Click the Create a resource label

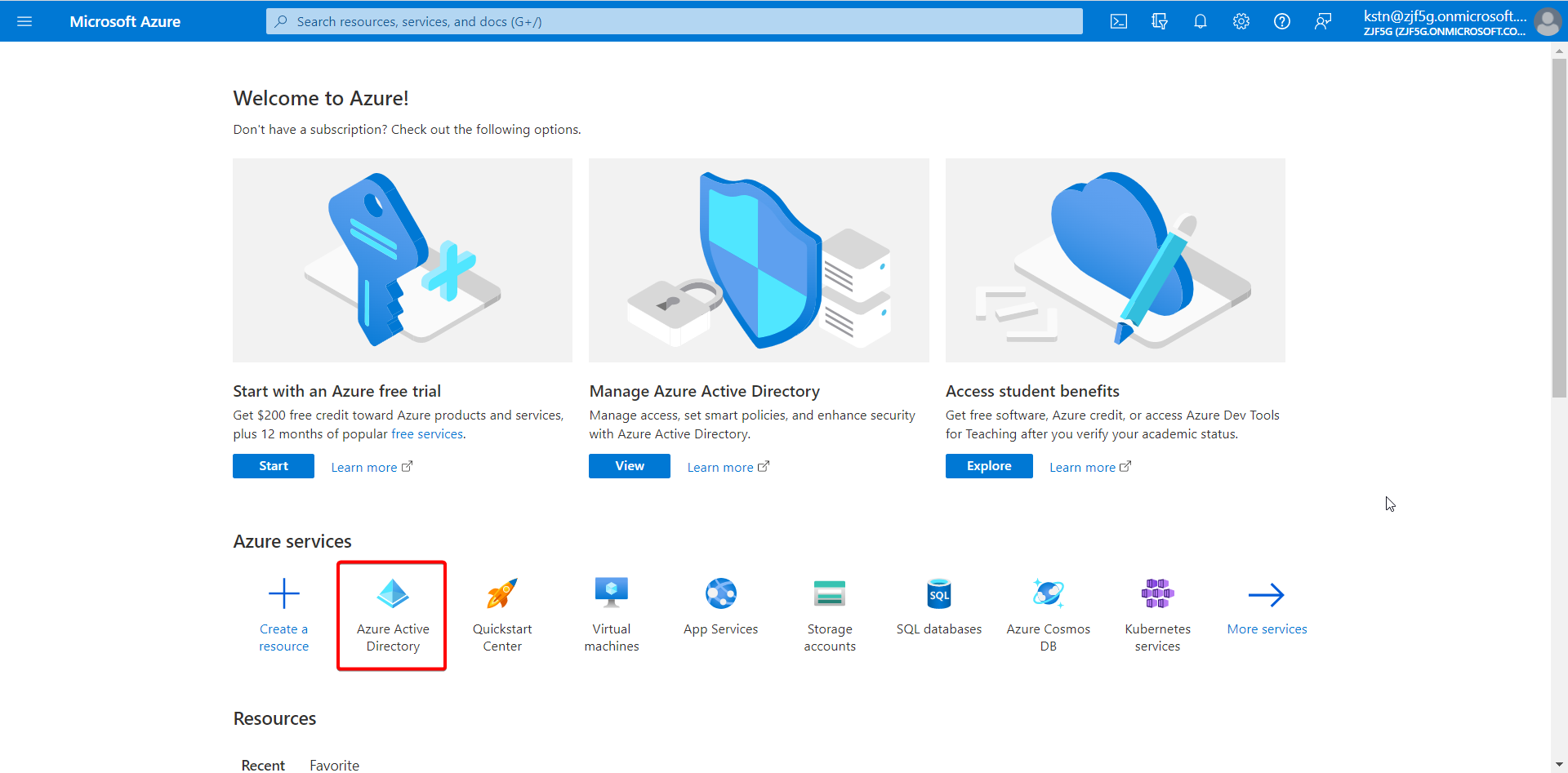(x=284, y=638)
